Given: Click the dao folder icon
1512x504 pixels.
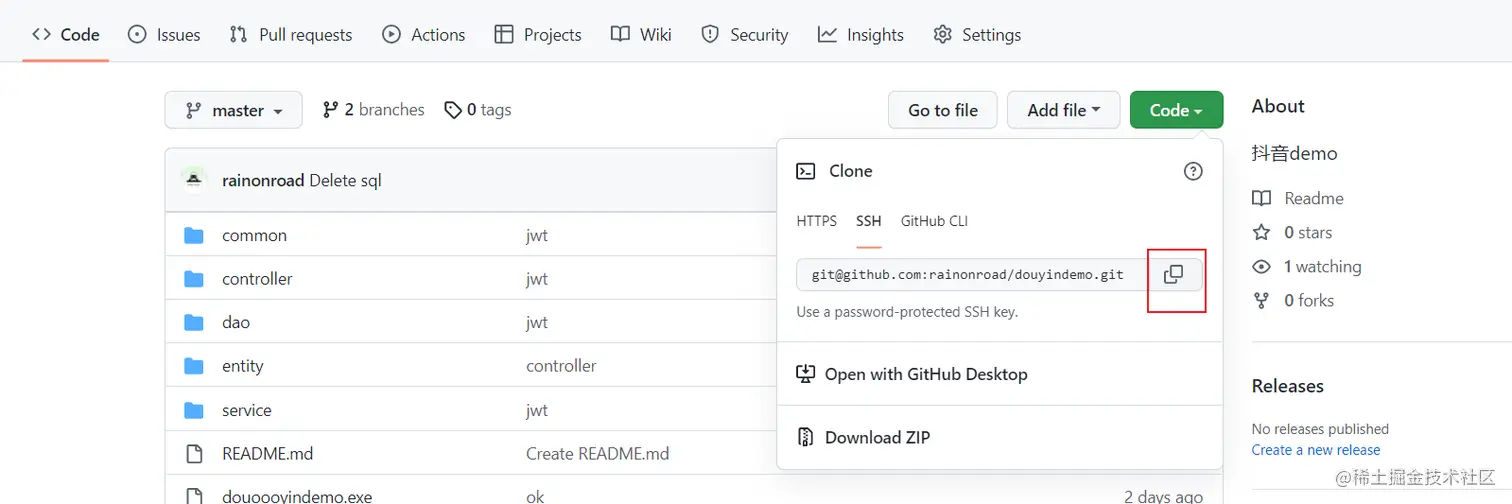Looking at the screenshot, I should tap(194, 323).
